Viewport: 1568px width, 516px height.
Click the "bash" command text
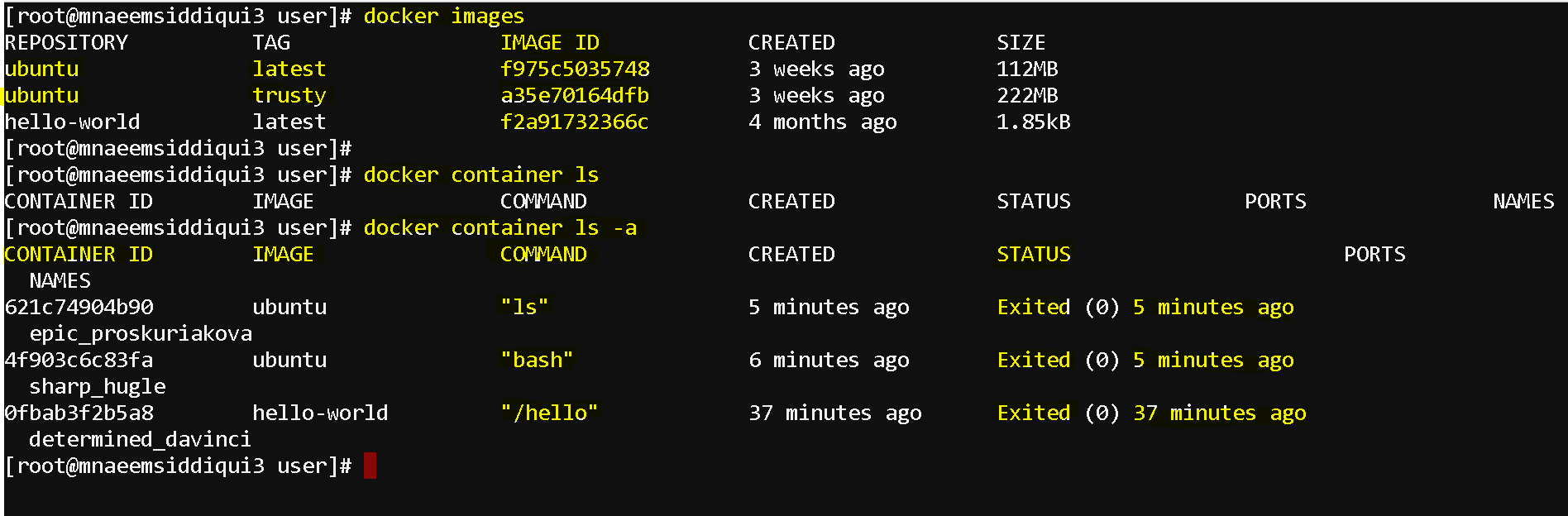click(537, 360)
